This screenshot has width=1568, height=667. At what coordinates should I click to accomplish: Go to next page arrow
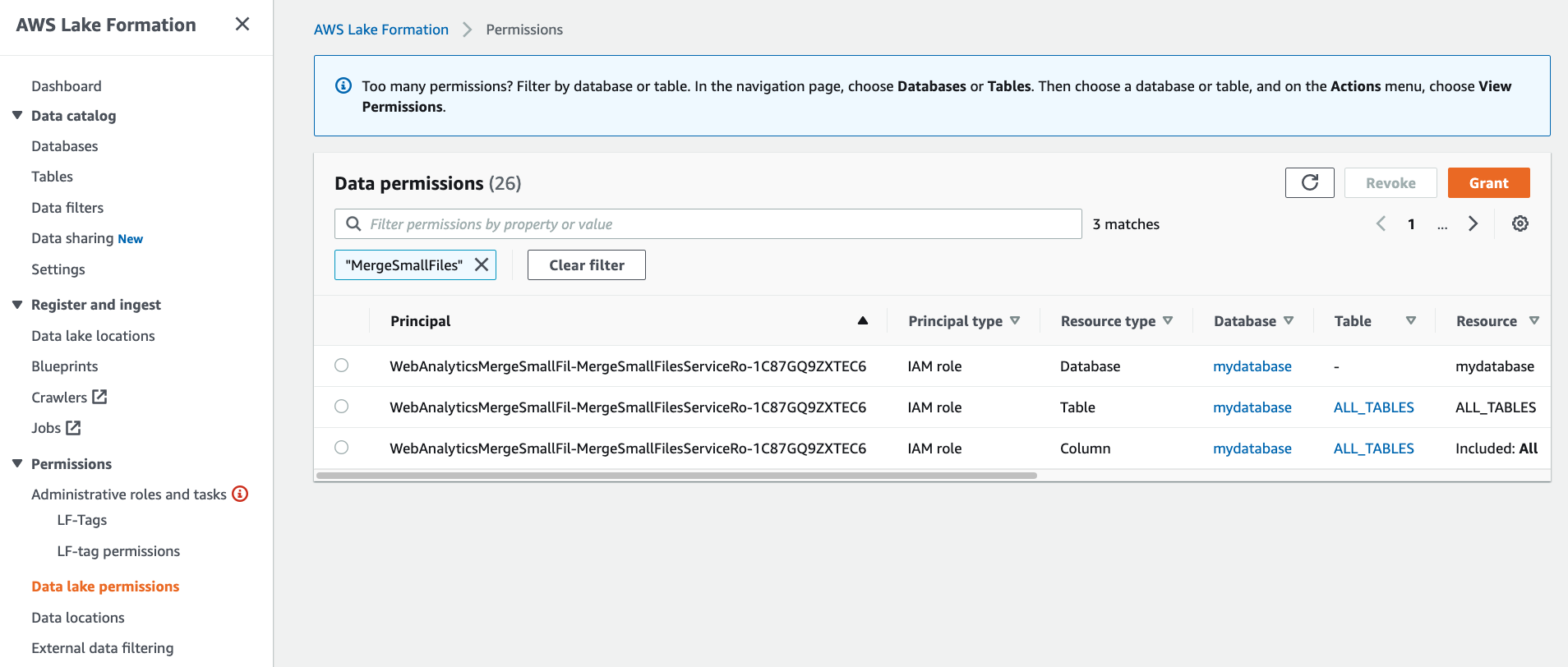[x=1473, y=223]
